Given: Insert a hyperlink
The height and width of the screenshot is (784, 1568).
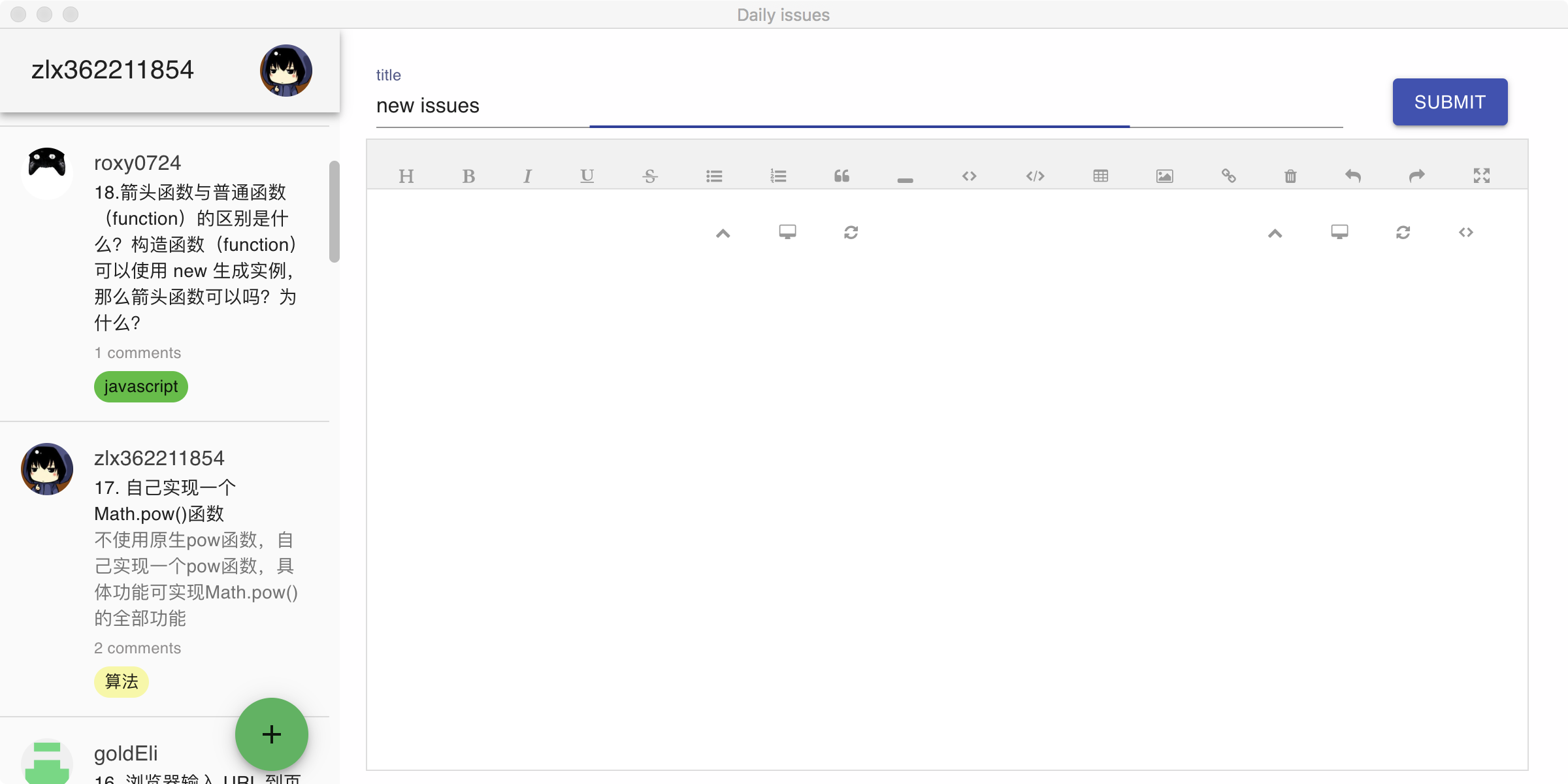Looking at the screenshot, I should [x=1228, y=176].
